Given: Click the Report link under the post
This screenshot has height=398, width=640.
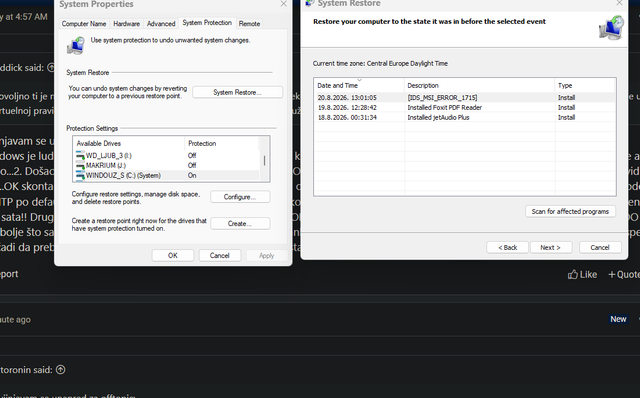Looking at the screenshot, I should point(9,274).
